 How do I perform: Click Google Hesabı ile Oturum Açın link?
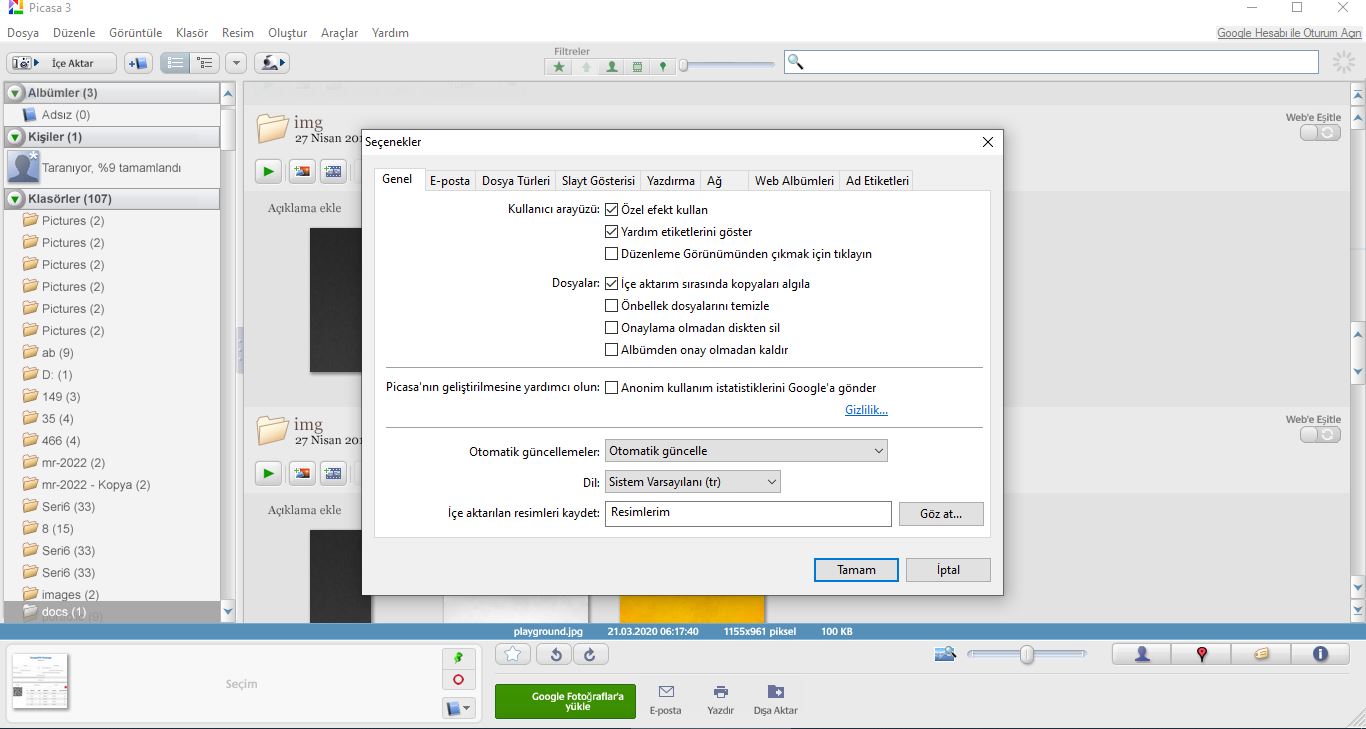pyautogui.click(x=1289, y=33)
